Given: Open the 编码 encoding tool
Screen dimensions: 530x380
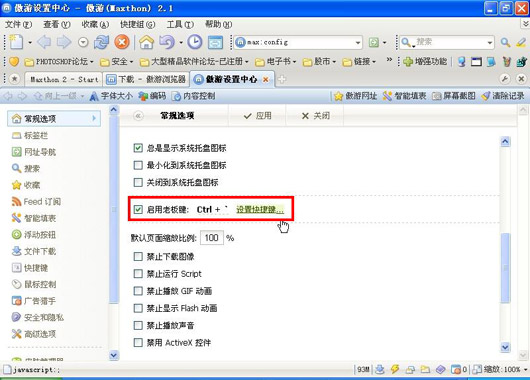Looking at the screenshot, I should [152, 96].
